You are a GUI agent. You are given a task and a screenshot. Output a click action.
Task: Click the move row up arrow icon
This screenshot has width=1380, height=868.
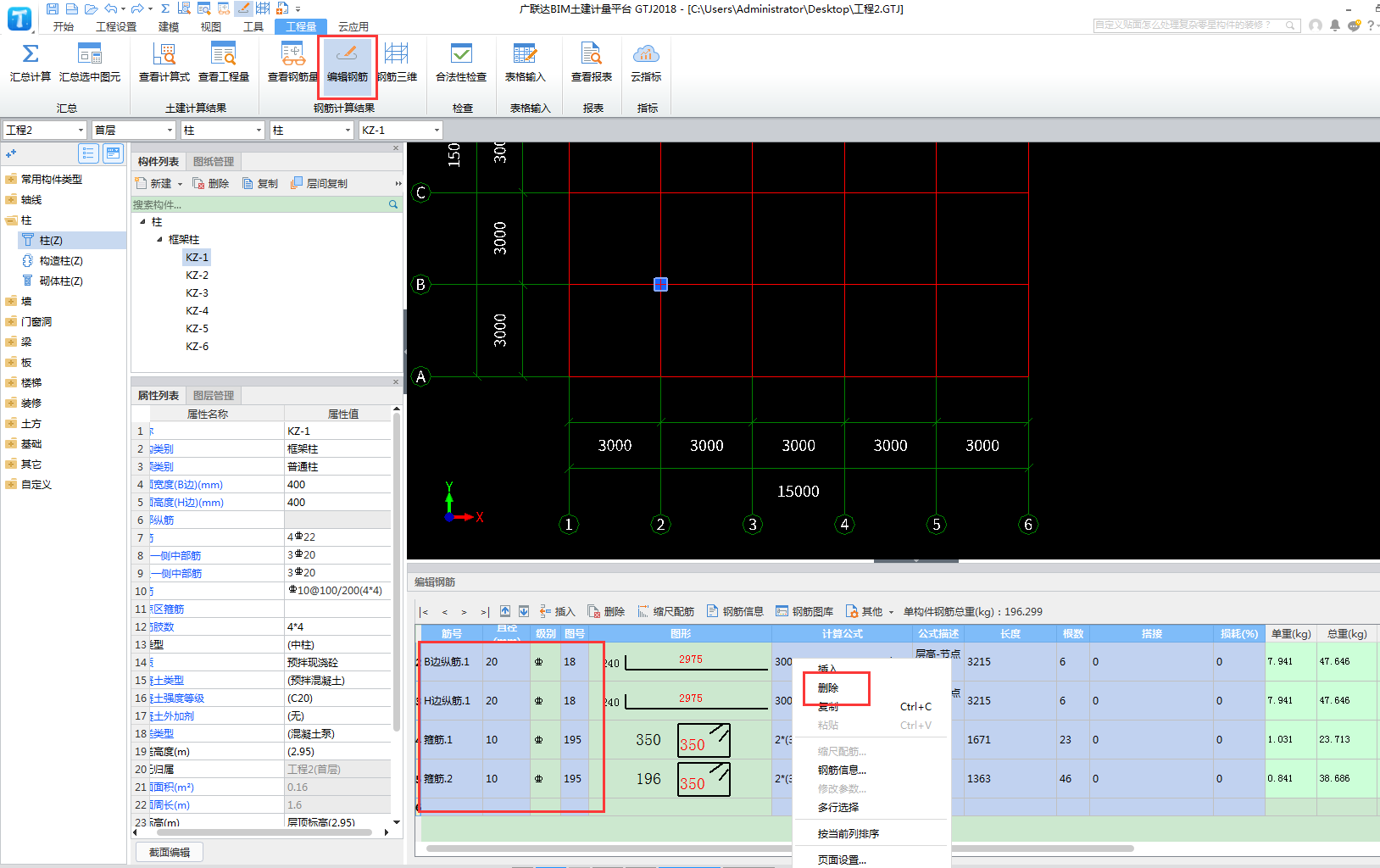point(505,611)
